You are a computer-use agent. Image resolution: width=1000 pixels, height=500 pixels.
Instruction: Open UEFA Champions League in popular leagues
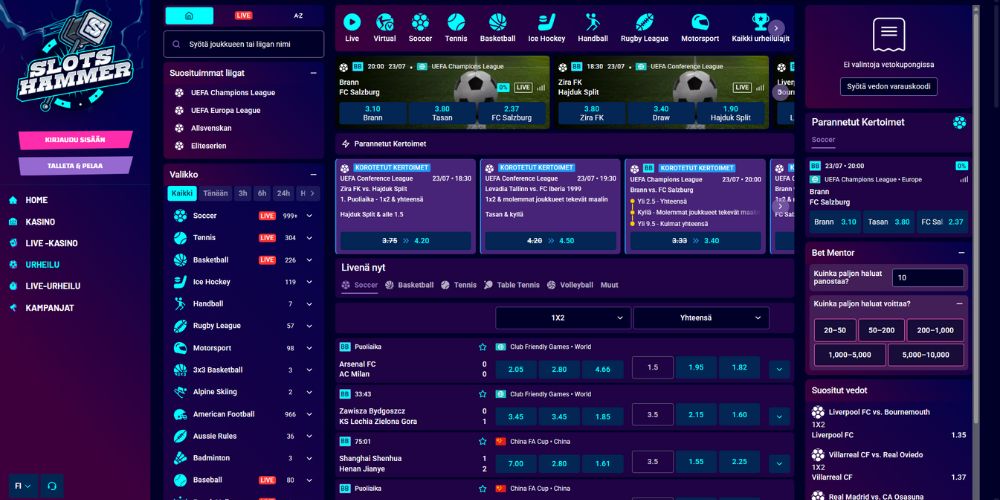click(x=233, y=92)
